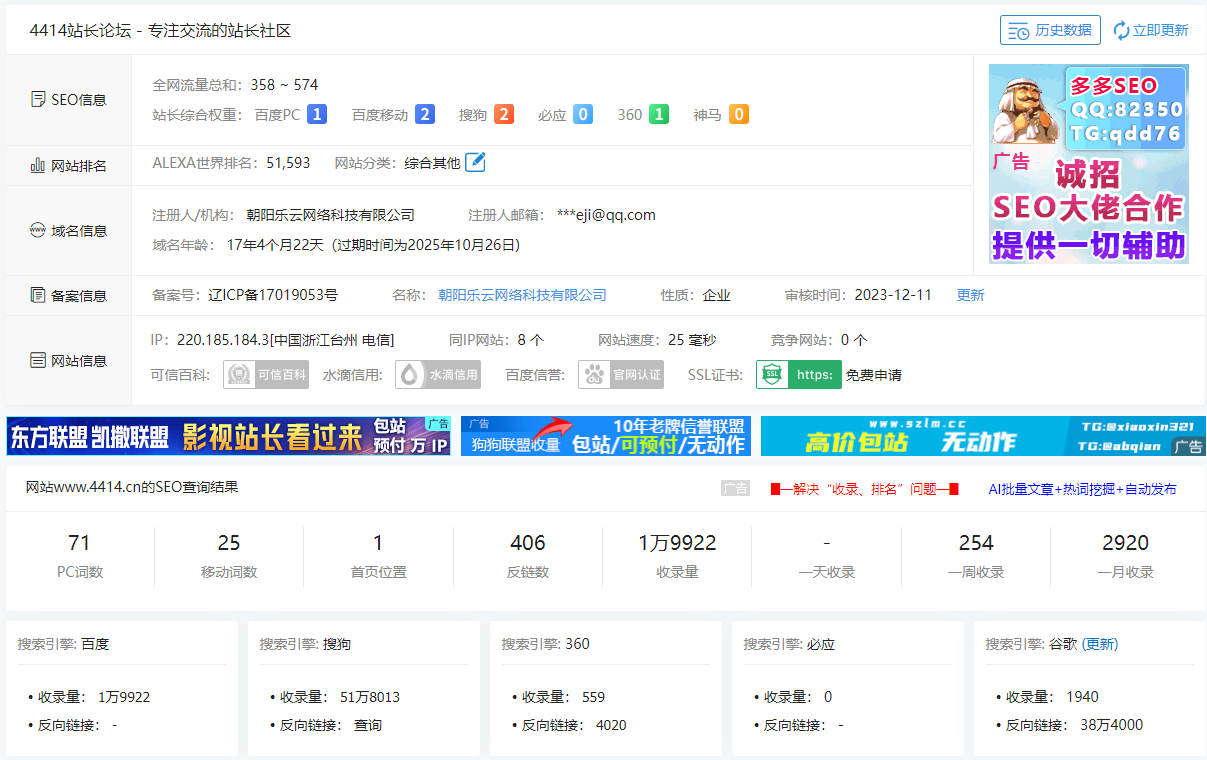Open company link 朝阳乐云网络科技有限公司 in 备案信息
This screenshot has height=760, width=1207.
[522, 295]
